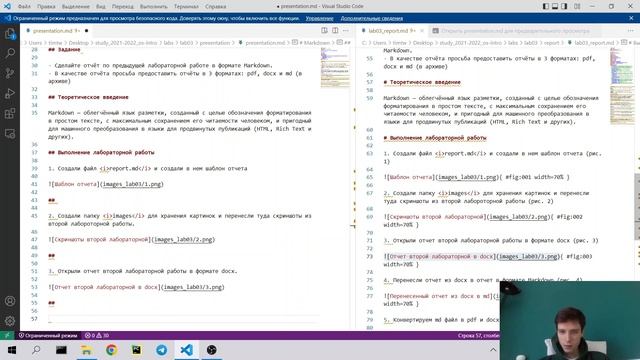The image size is (640, 360).
Task: Open File Explorer from taskbar
Action: (86, 350)
